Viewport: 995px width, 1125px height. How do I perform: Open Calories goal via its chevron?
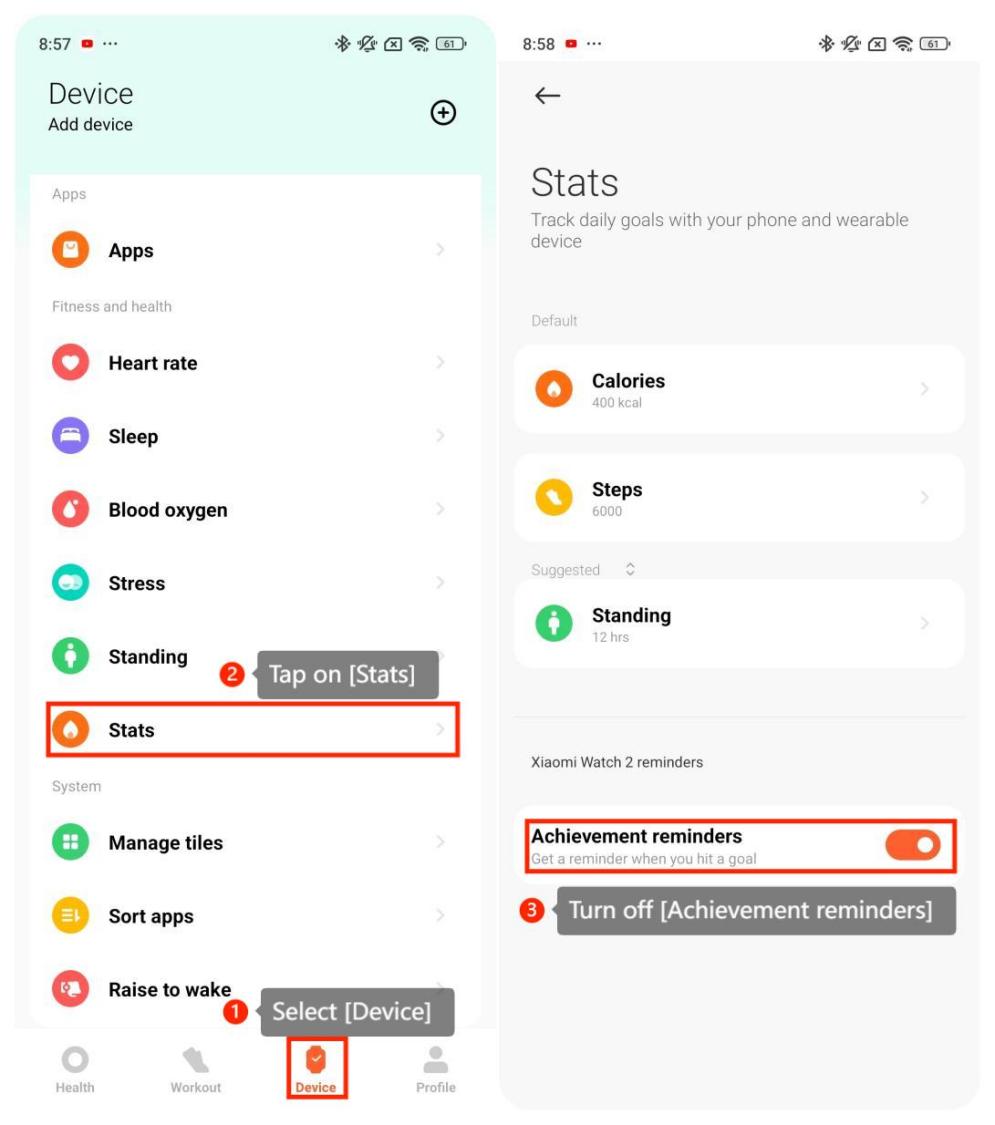[x=925, y=389]
